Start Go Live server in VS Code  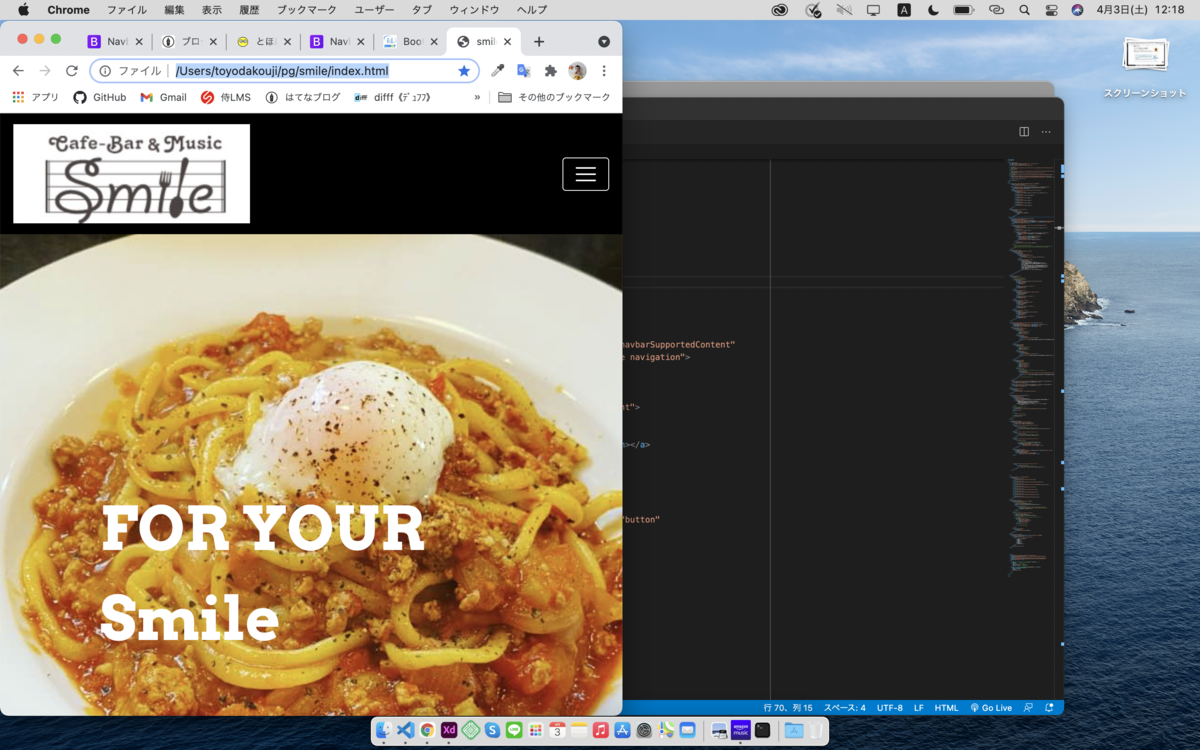pyautogui.click(x=991, y=708)
